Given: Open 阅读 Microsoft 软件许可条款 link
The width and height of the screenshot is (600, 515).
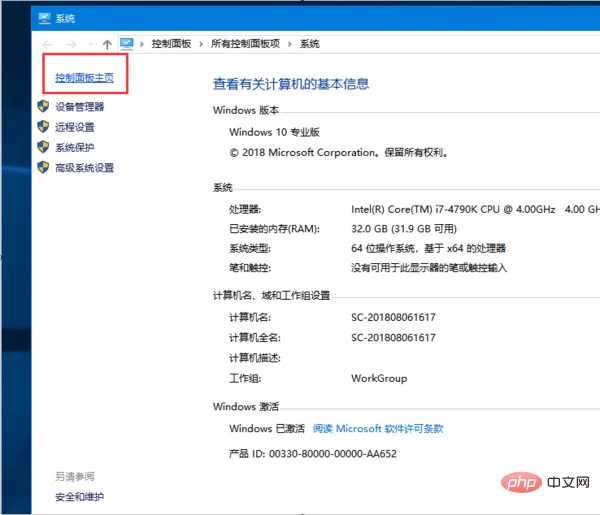Looking at the screenshot, I should tap(378, 429).
